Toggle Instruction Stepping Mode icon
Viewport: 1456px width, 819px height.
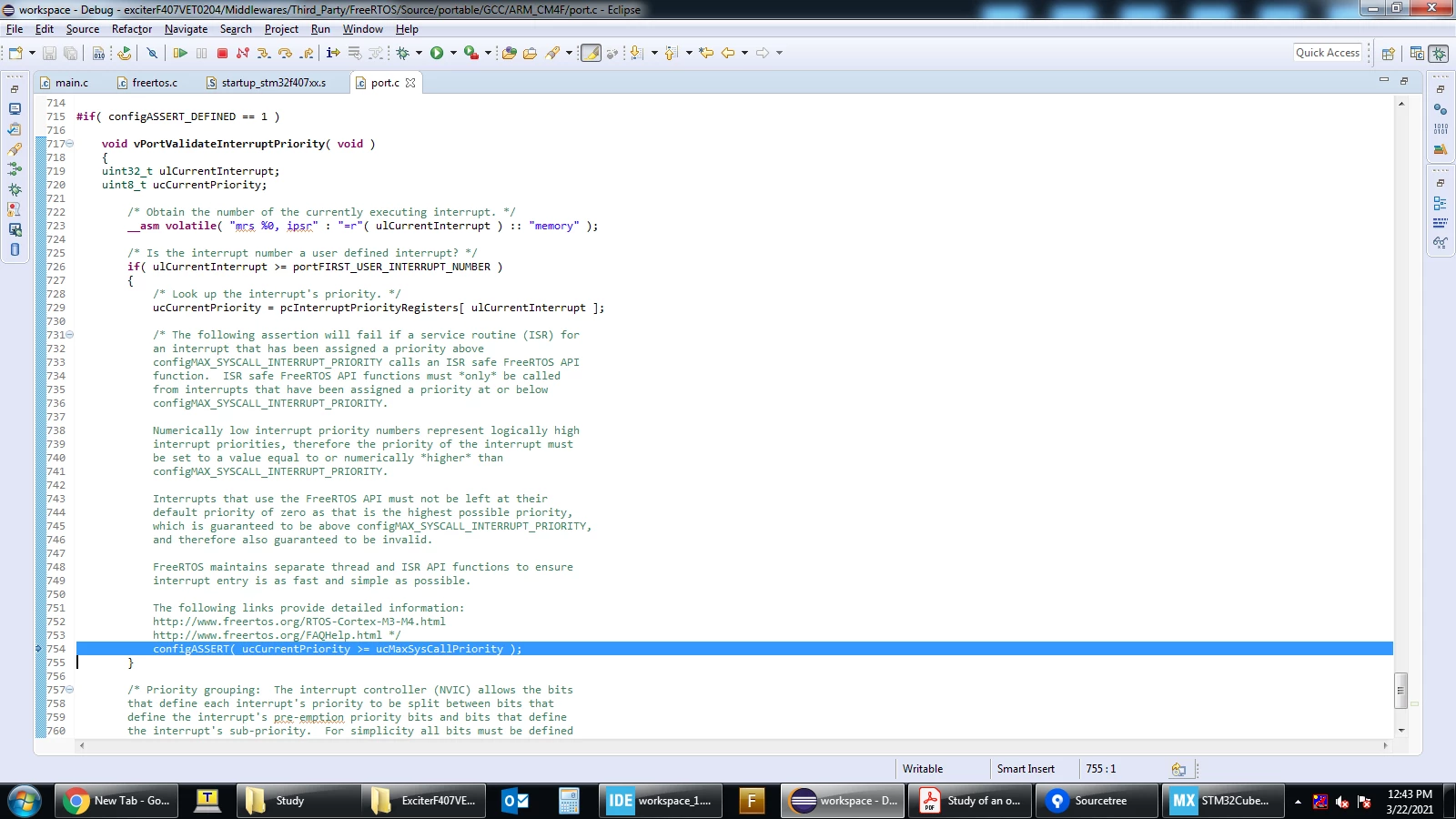click(333, 53)
